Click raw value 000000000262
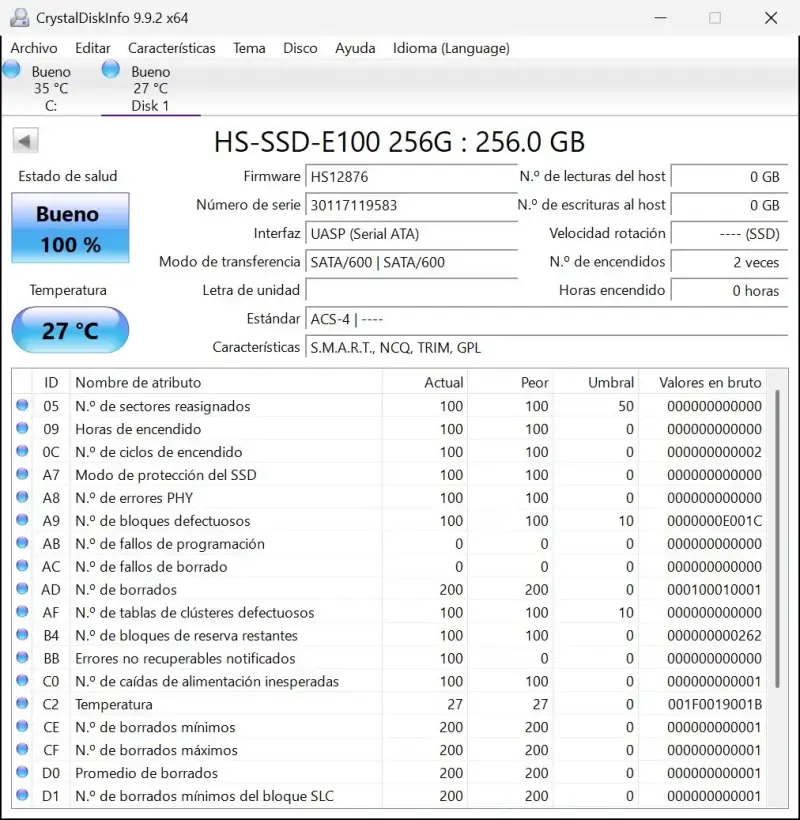800x820 pixels. click(x=714, y=635)
